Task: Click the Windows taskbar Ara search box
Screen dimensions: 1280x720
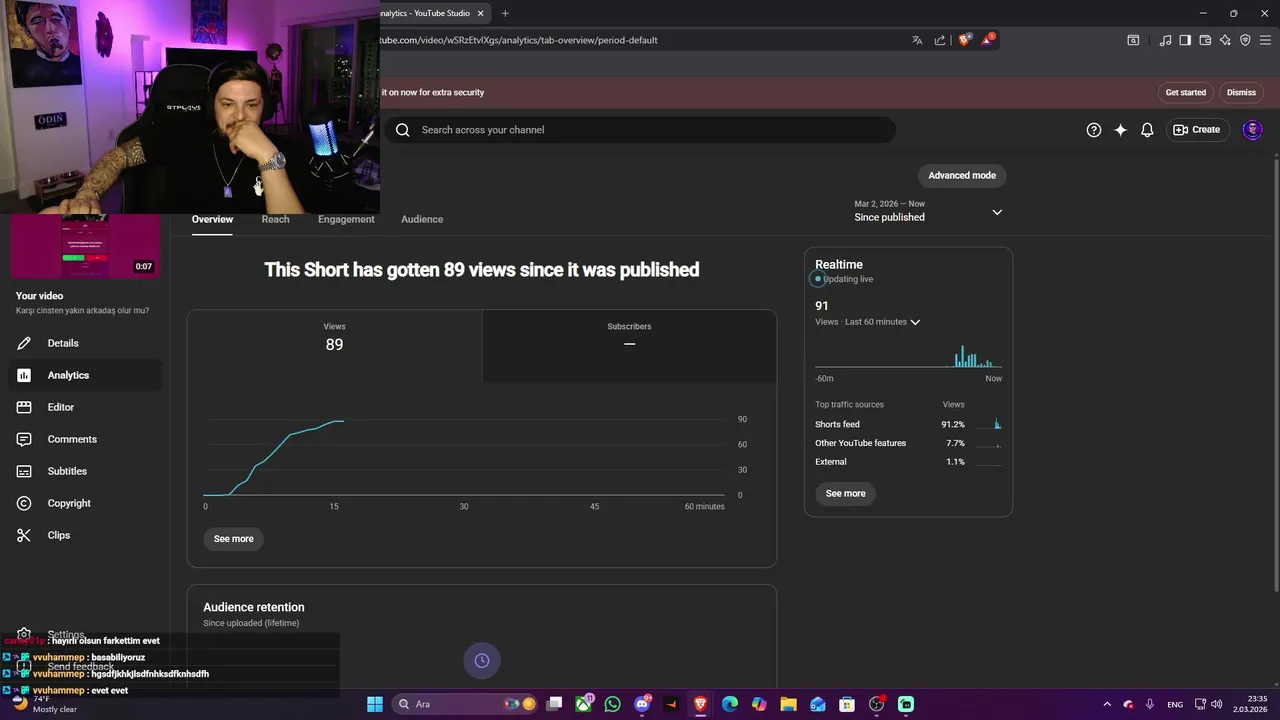Action: [465, 704]
